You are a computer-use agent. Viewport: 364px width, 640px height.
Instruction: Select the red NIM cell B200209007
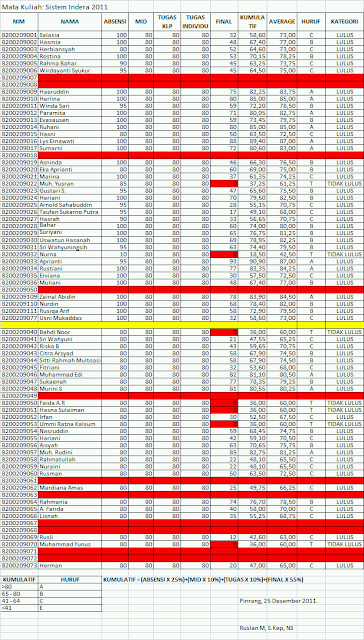(x=19, y=78)
